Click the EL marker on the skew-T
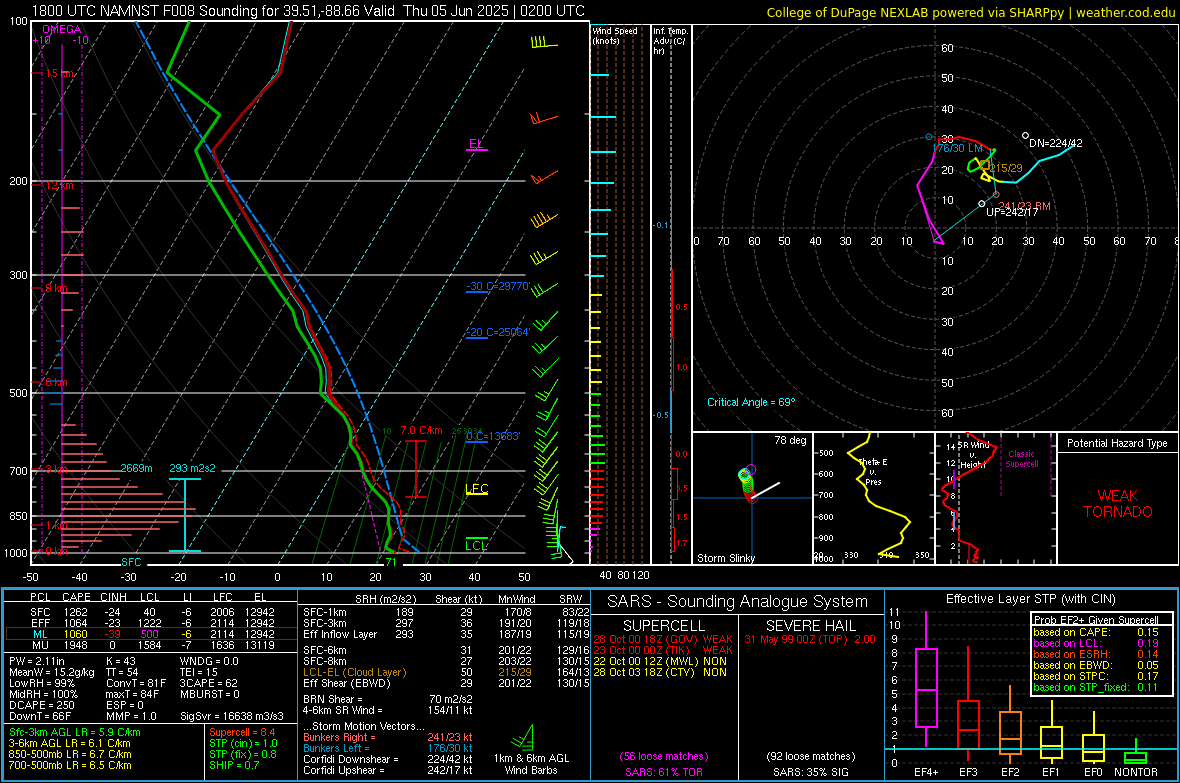The height and width of the screenshot is (783, 1180). coord(476,144)
